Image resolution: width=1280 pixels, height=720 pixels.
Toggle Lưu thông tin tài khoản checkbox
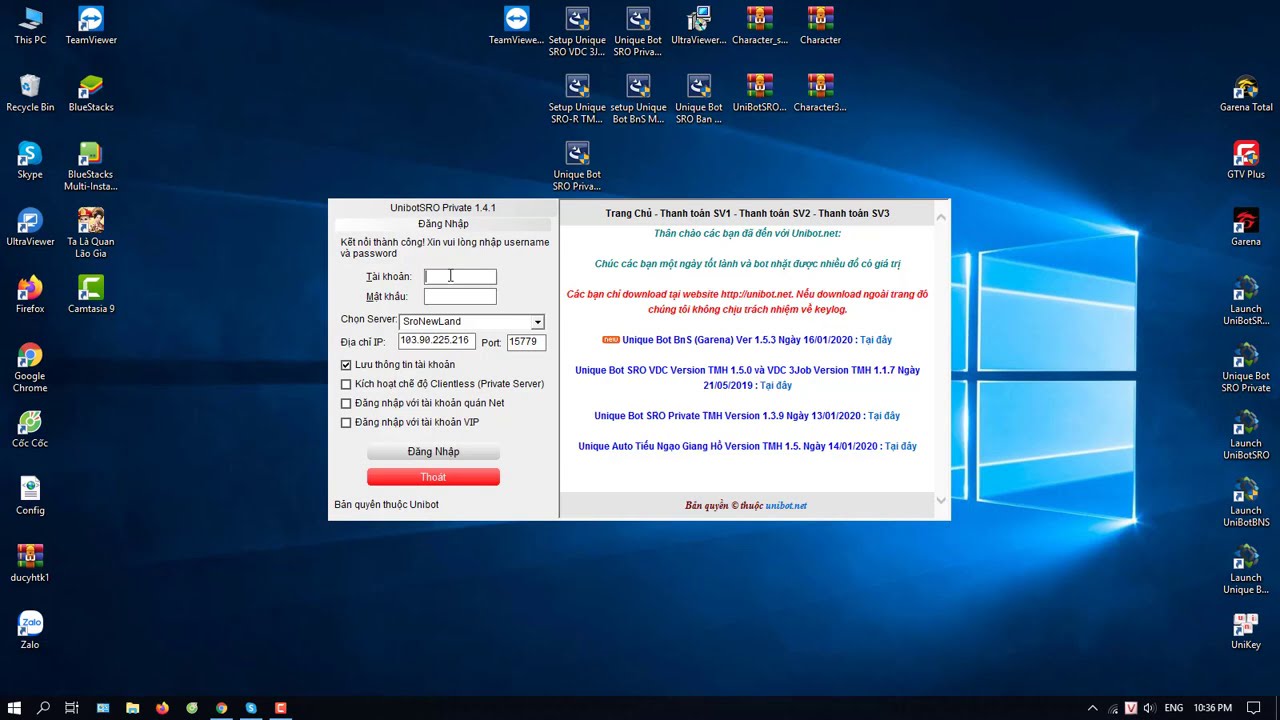click(x=346, y=365)
